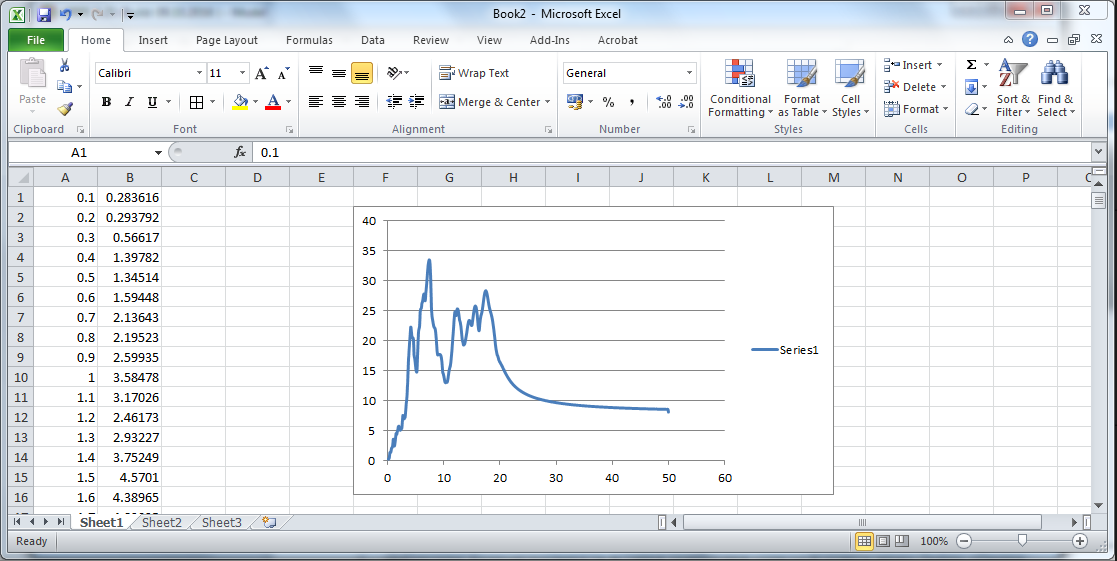The height and width of the screenshot is (561, 1117).
Task: Switch to Page Layout view in status bar
Action: point(883,541)
